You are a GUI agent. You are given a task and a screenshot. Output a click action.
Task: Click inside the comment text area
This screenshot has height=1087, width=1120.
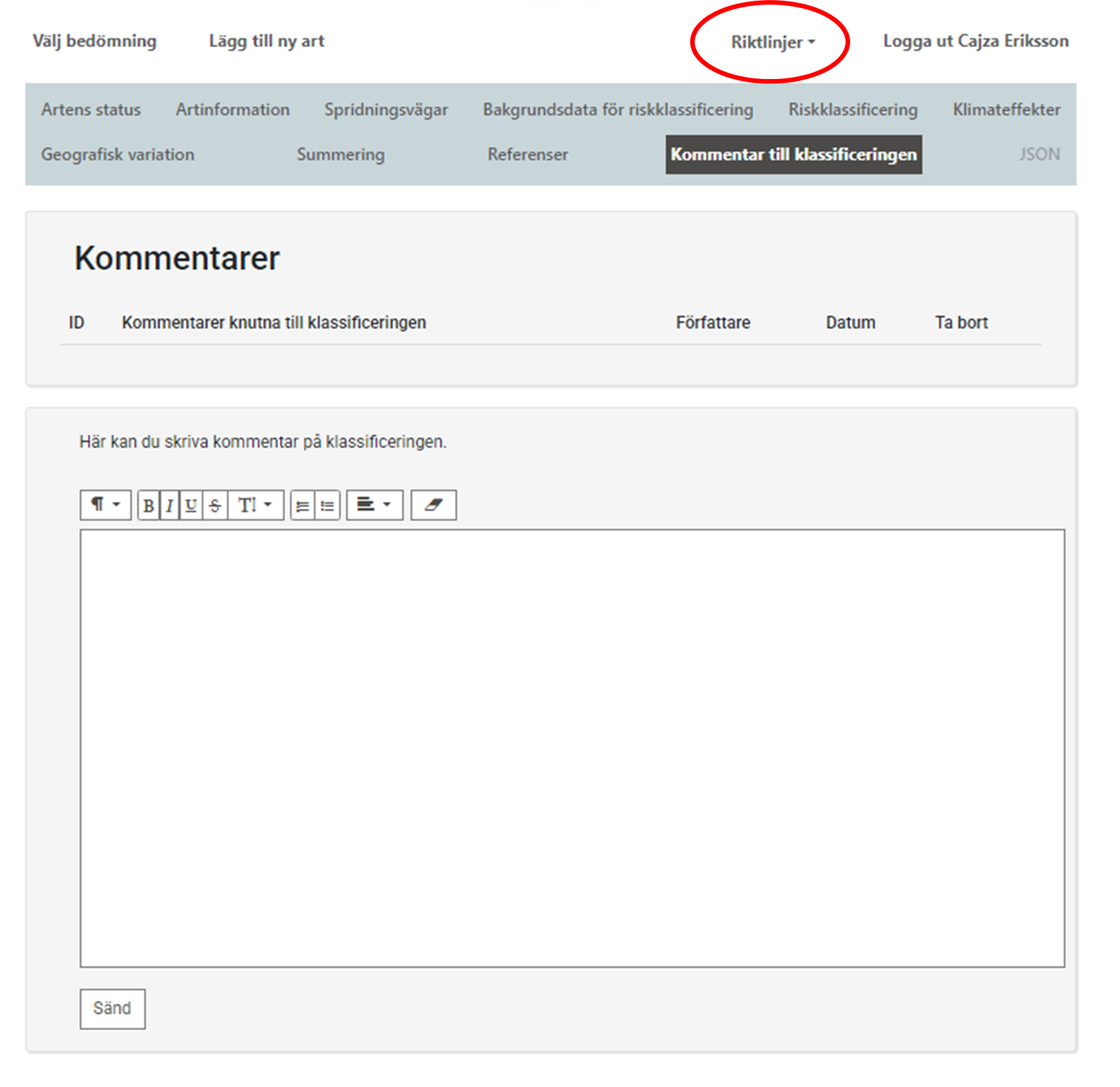[572, 748]
